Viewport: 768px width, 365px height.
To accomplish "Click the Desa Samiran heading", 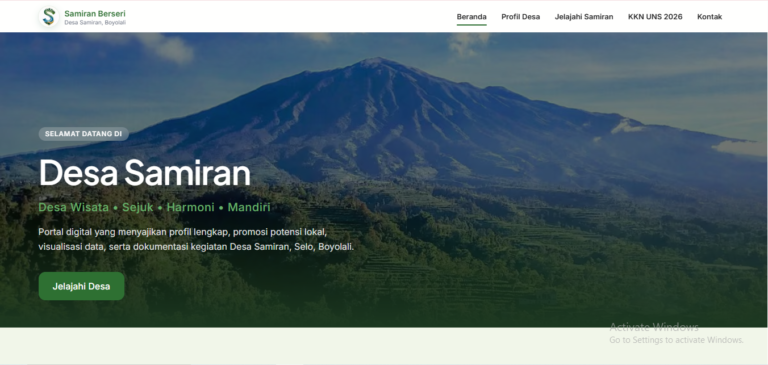I will [x=144, y=172].
